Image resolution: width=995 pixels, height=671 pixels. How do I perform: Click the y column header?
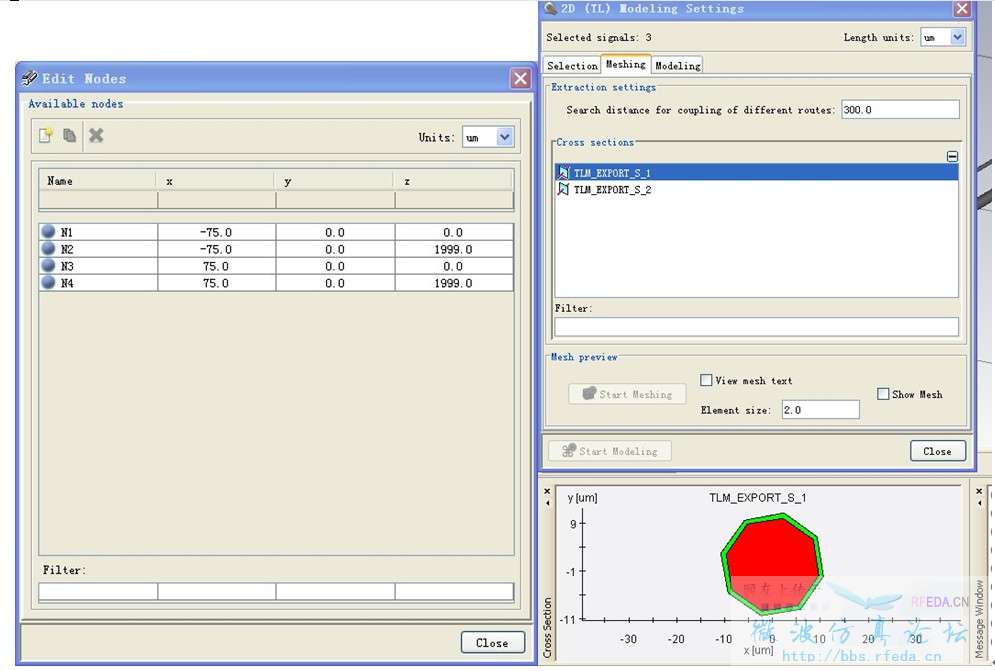pyautogui.click(x=335, y=181)
